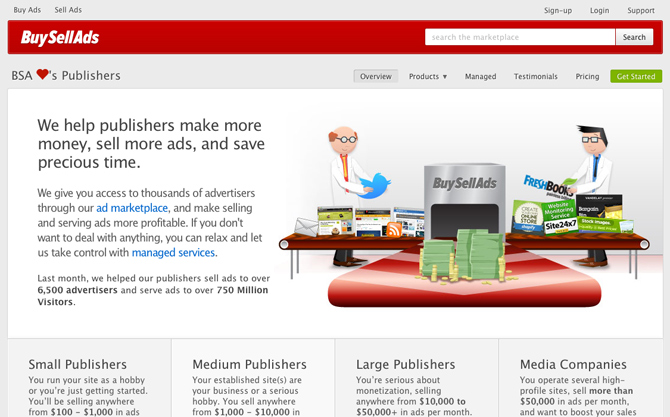Click the Small Publishers heading
Screen dimensions: 670x417
[78, 364]
